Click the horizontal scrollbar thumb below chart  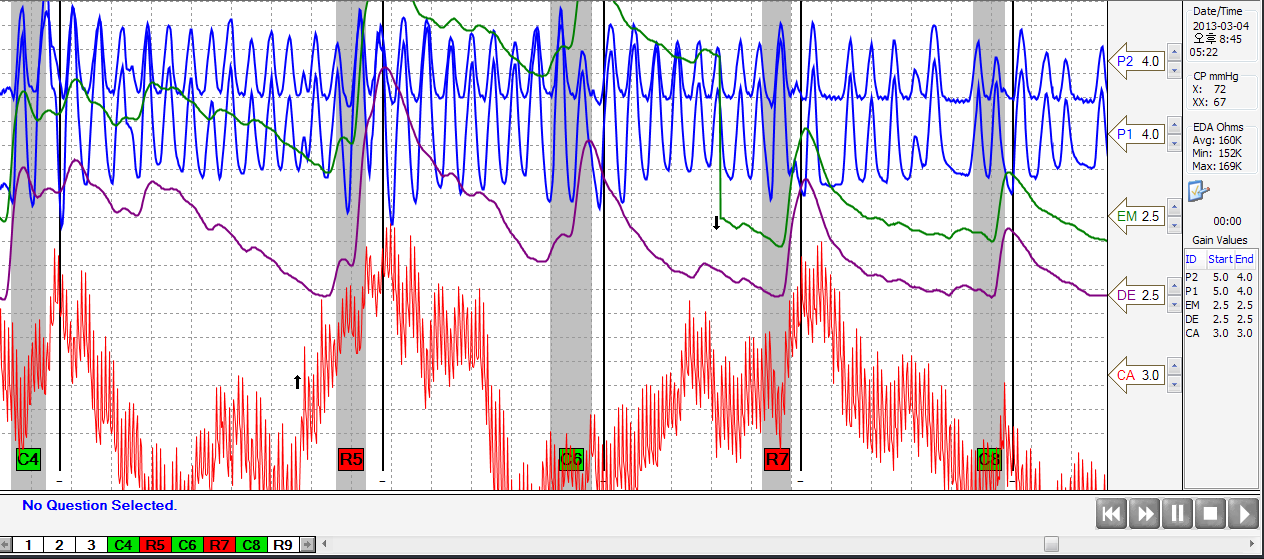pos(1051,545)
